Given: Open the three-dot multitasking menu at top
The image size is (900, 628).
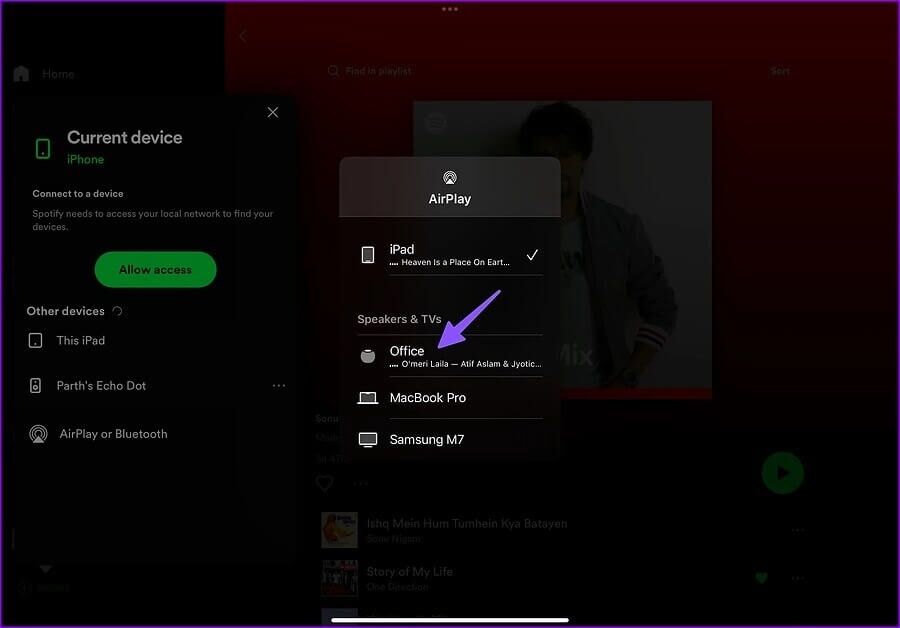Looking at the screenshot, I should click(x=450, y=9).
